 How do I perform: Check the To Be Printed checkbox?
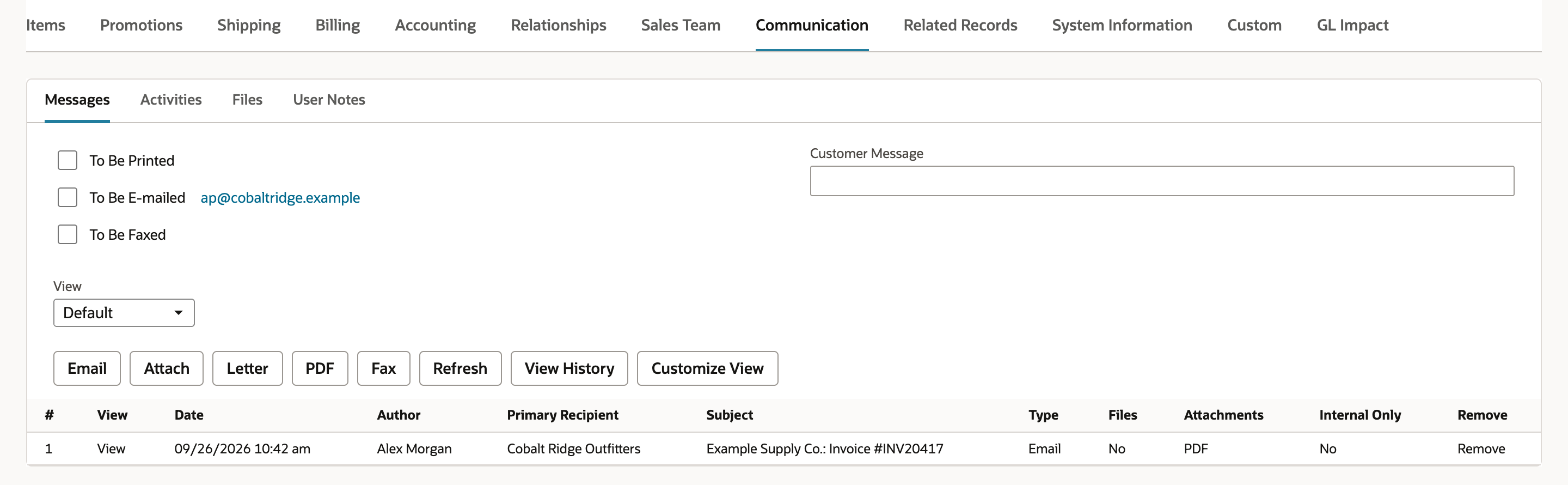(68, 160)
